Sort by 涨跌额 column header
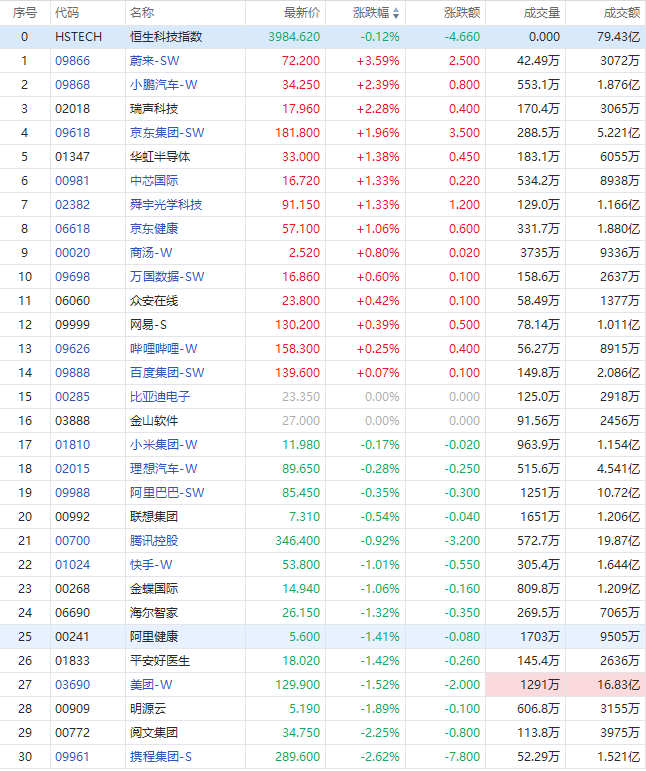Screen dimensions: 646x771 coord(462,13)
